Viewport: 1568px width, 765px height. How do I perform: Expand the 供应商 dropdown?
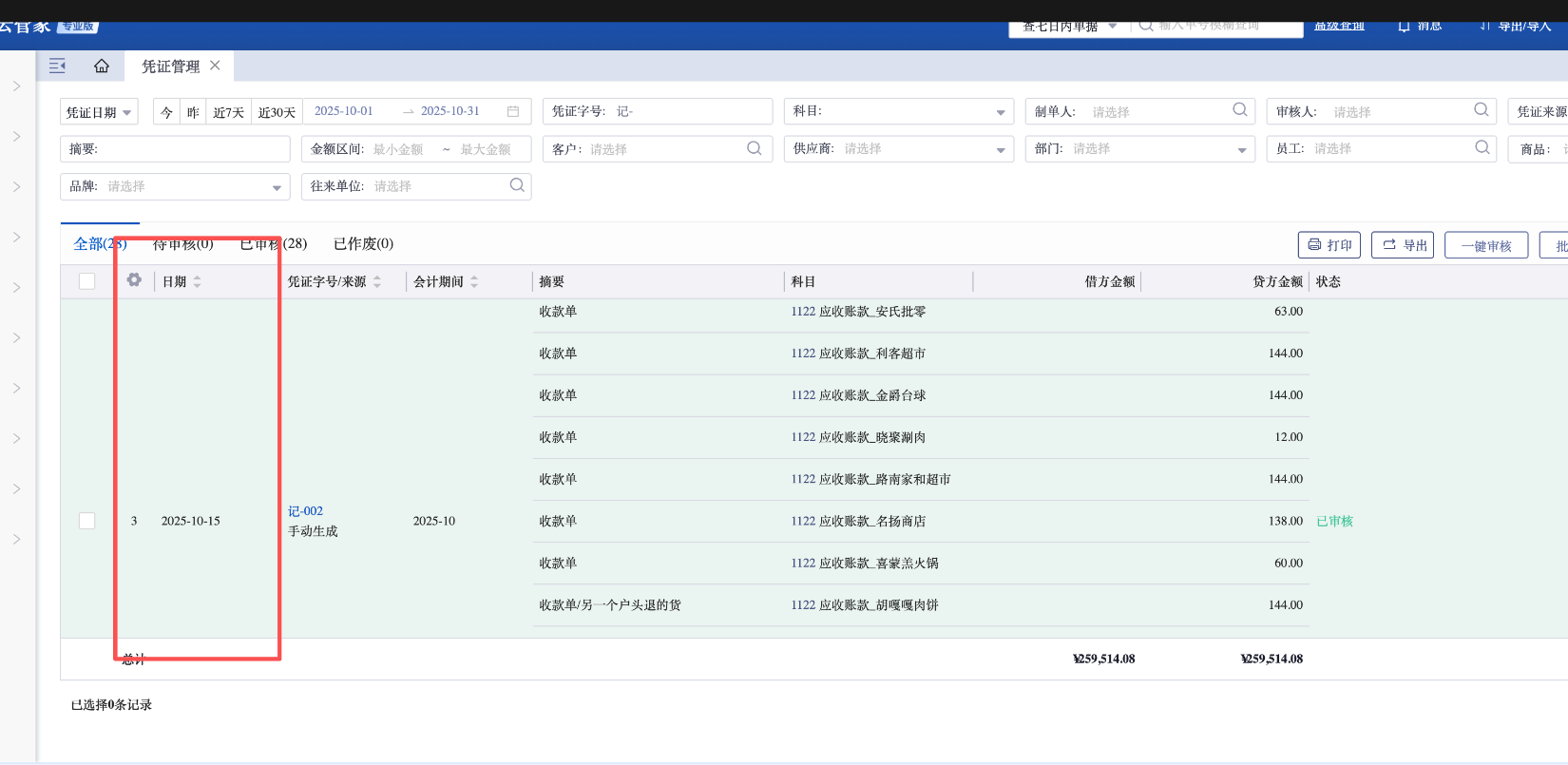1000,150
